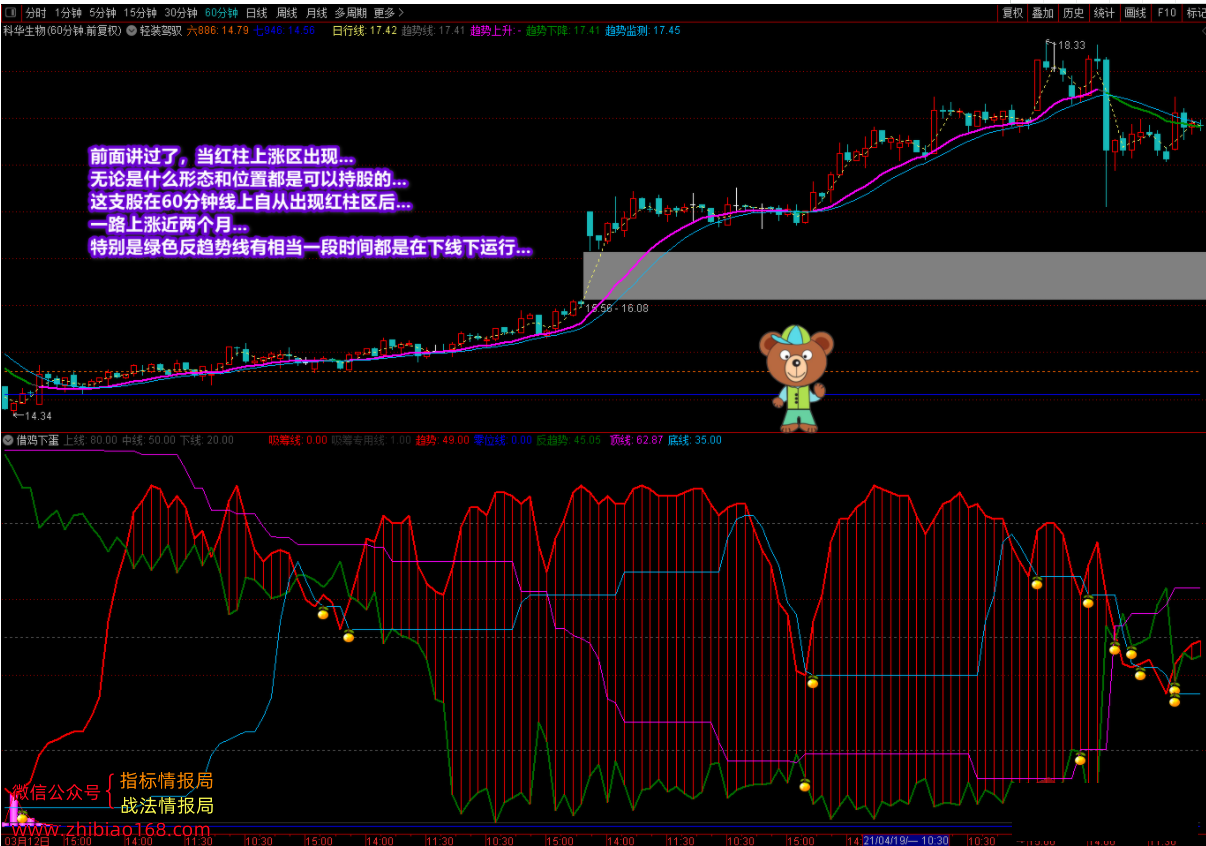Expand the 轻装驾驭 indicator dropdown arrow
Screen dimensions: 1206x846
(x=132, y=30)
